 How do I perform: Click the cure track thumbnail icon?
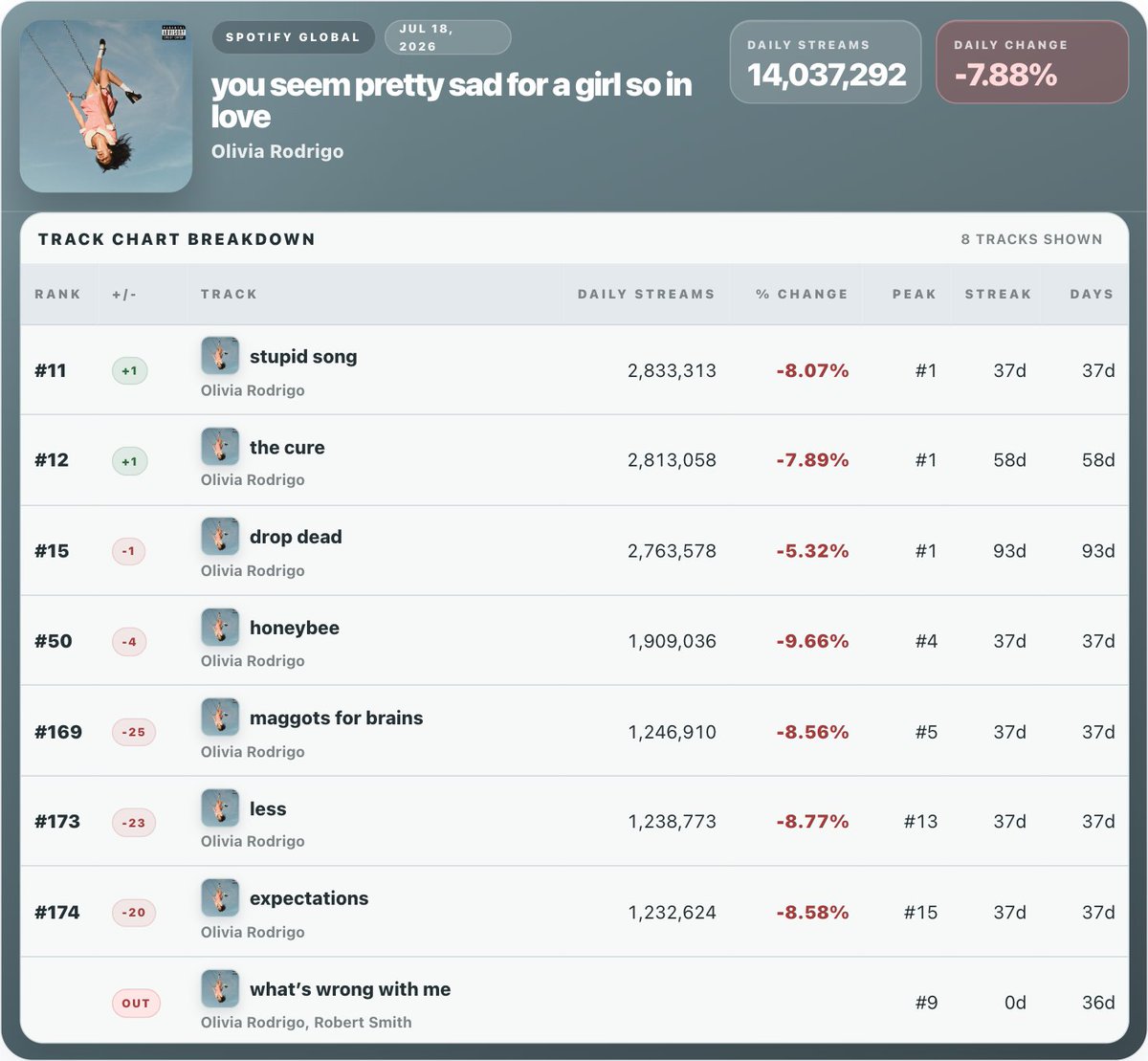(x=220, y=447)
